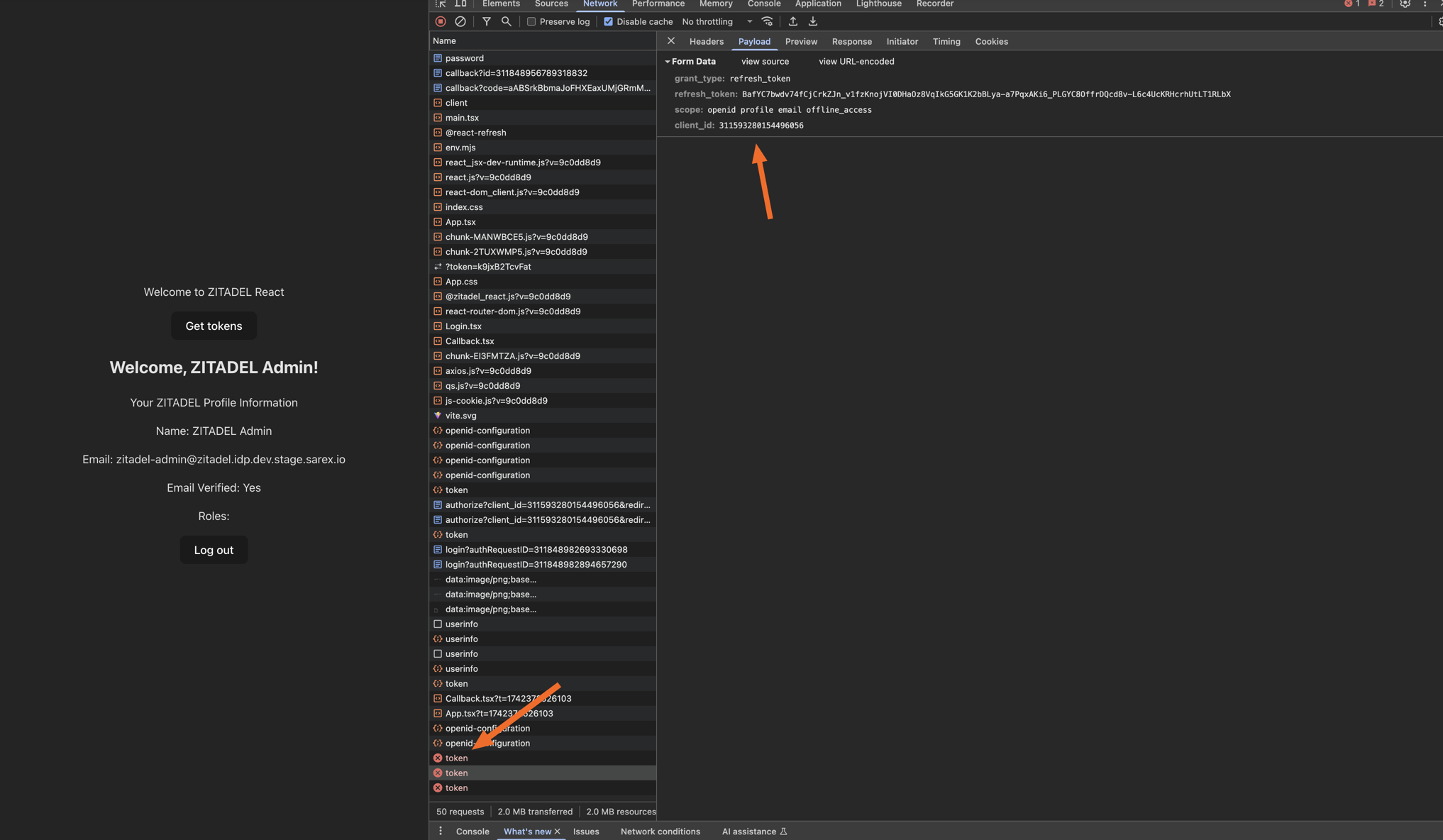Select the first failed token request

(543, 758)
